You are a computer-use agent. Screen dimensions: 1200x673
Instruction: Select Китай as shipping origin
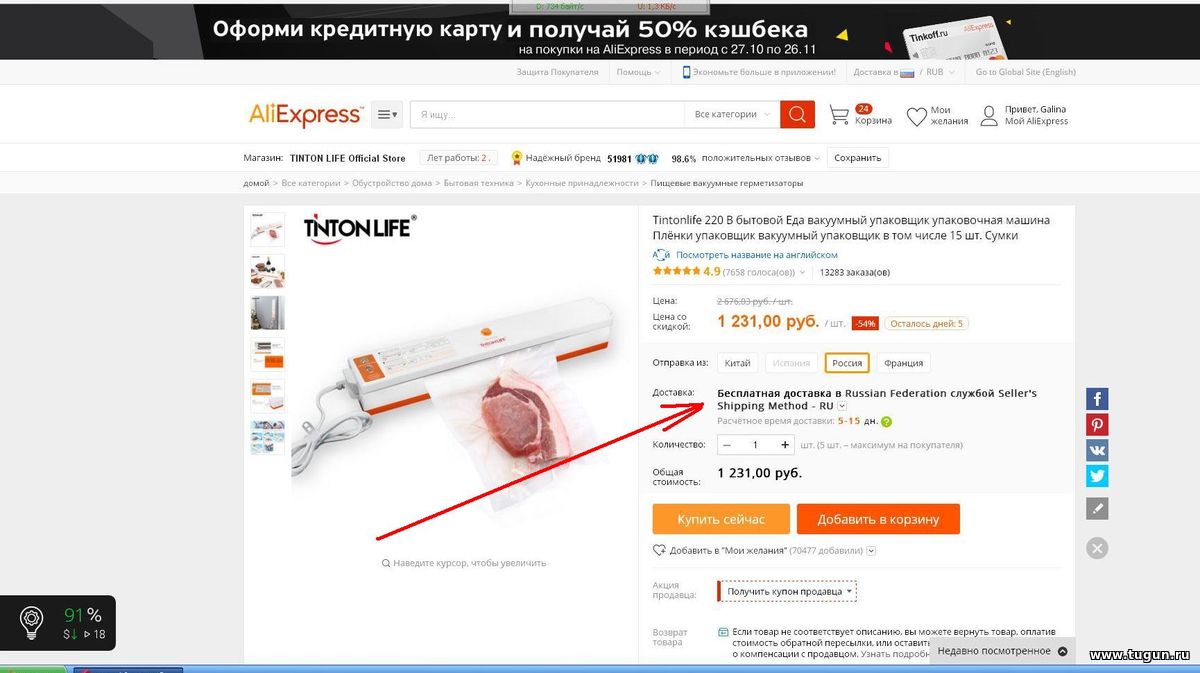737,363
